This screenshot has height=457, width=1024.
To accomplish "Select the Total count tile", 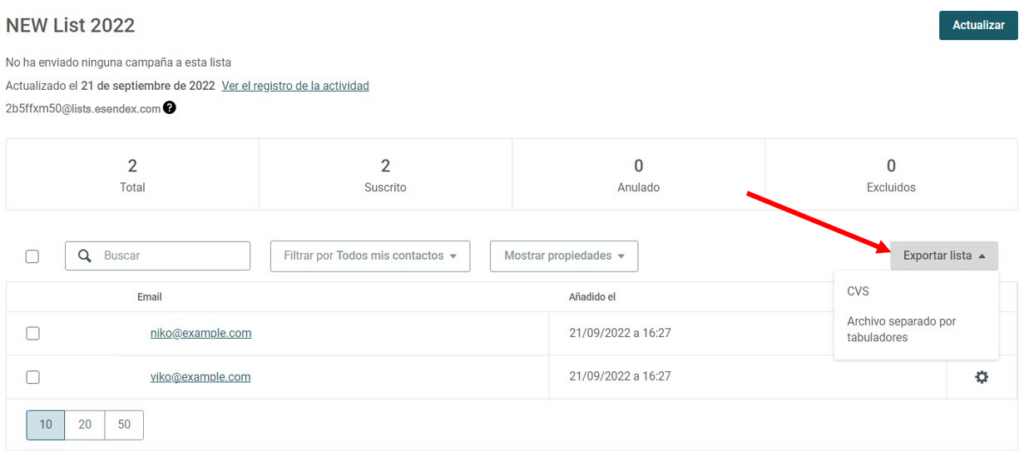I will tap(133, 174).
